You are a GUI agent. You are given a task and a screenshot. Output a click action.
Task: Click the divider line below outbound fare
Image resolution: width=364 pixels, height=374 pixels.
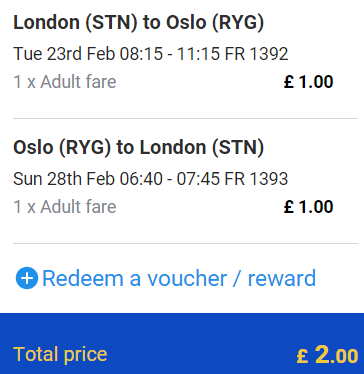click(x=185, y=118)
